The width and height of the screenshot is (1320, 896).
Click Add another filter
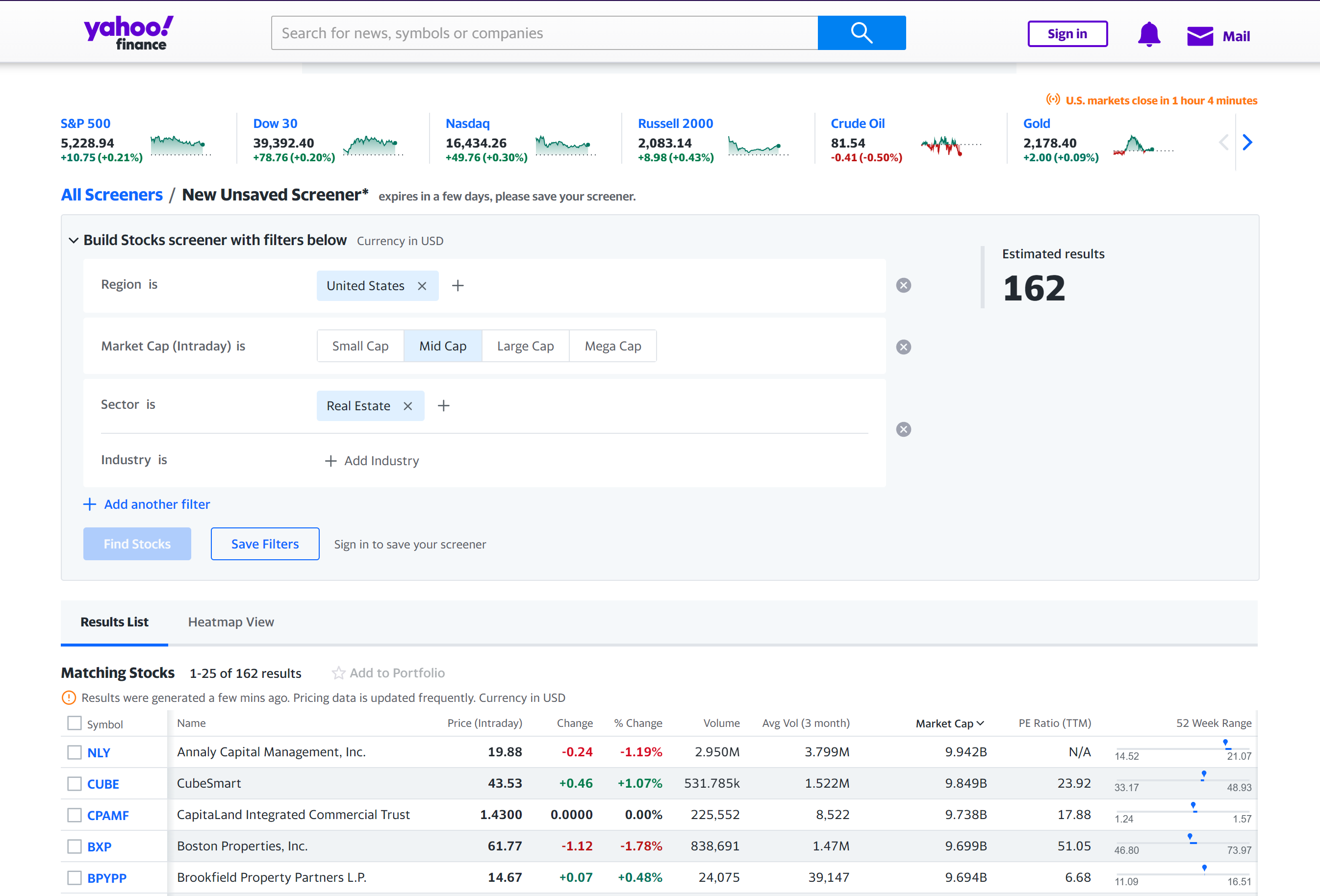click(147, 504)
